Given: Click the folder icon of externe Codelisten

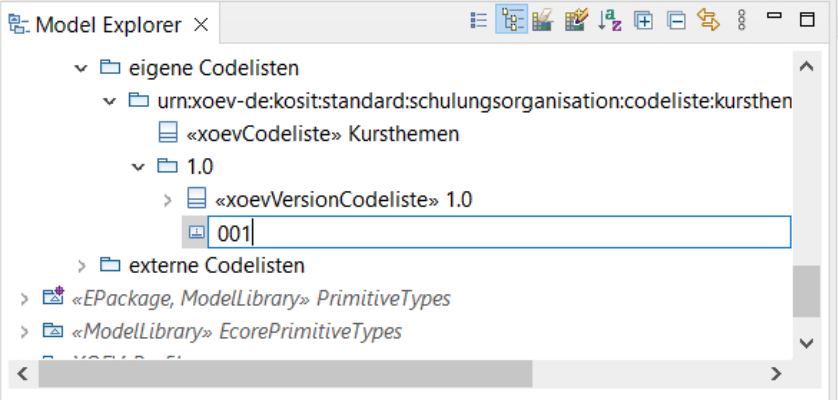Looking at the screenshot, I should pos(110,264).
